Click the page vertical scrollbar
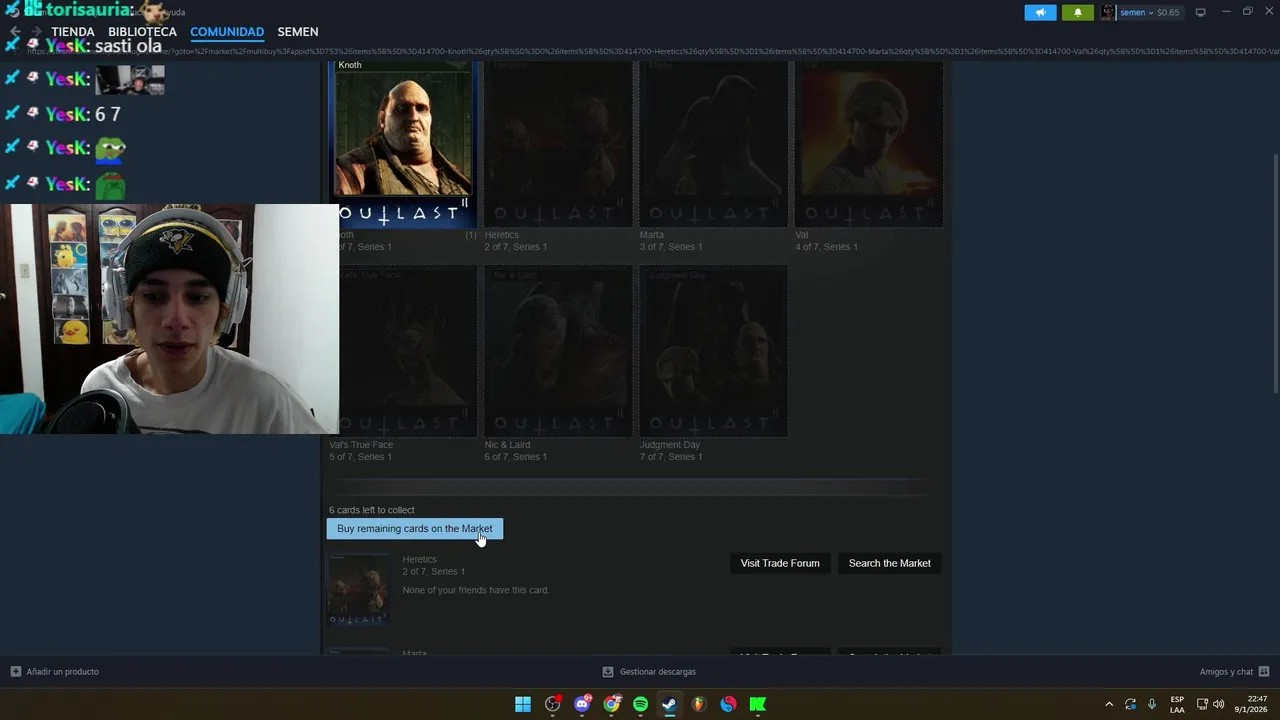The image size is (1280, 720). [1275, 275]
